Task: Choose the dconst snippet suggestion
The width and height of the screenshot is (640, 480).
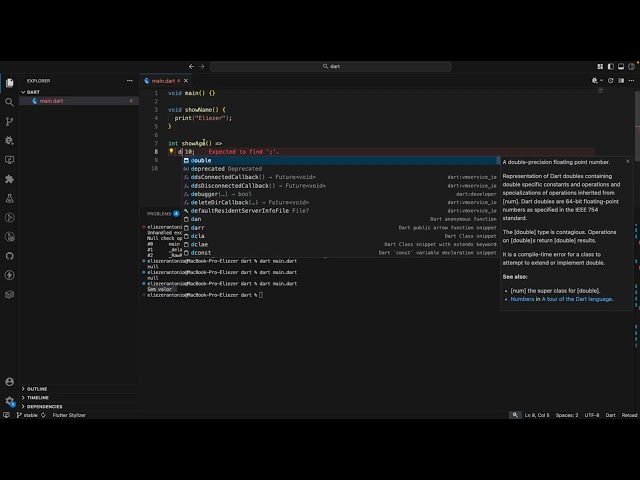Action: (340, 253)
